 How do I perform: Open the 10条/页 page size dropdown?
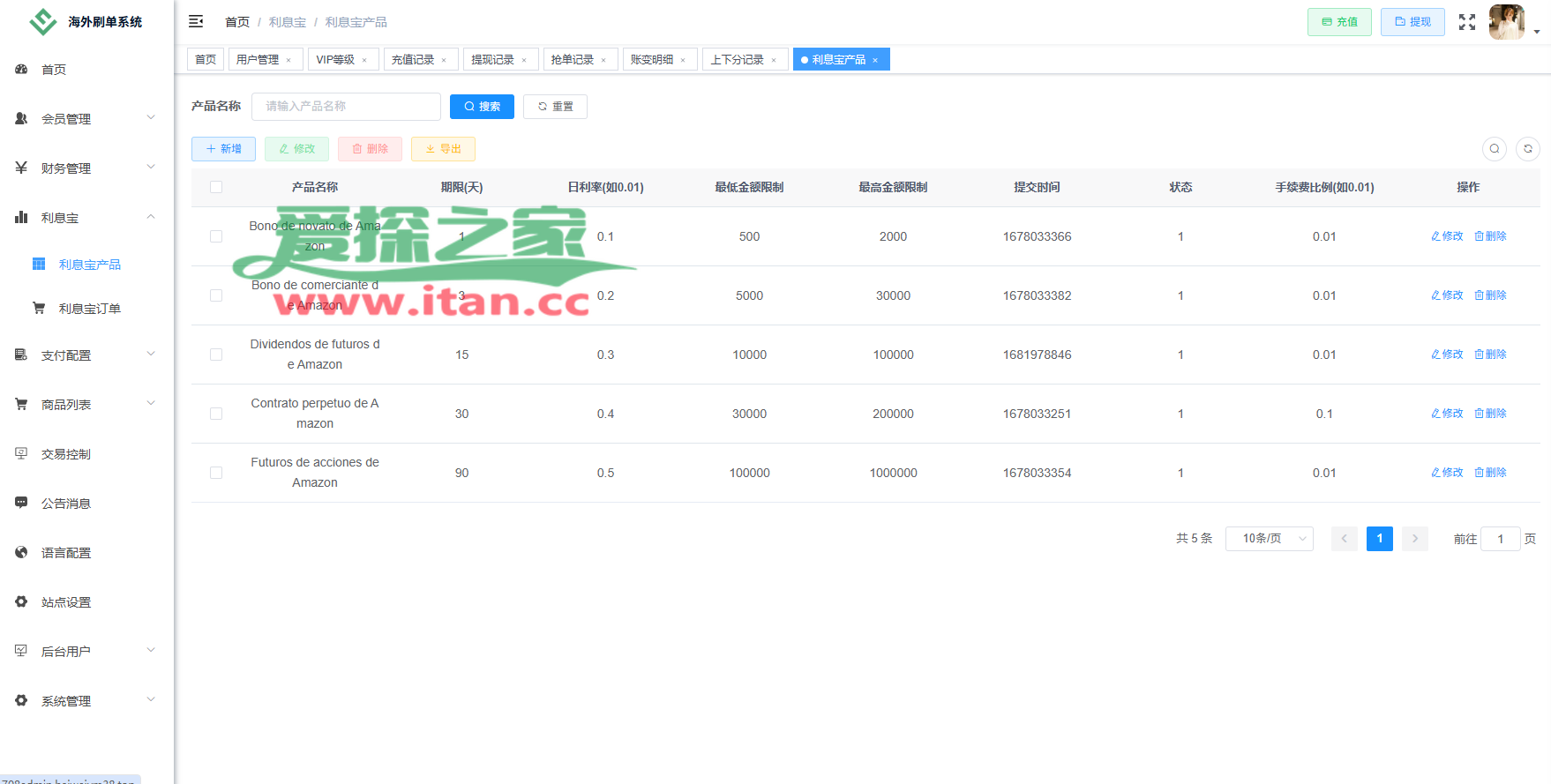[x=1269, y=539]
